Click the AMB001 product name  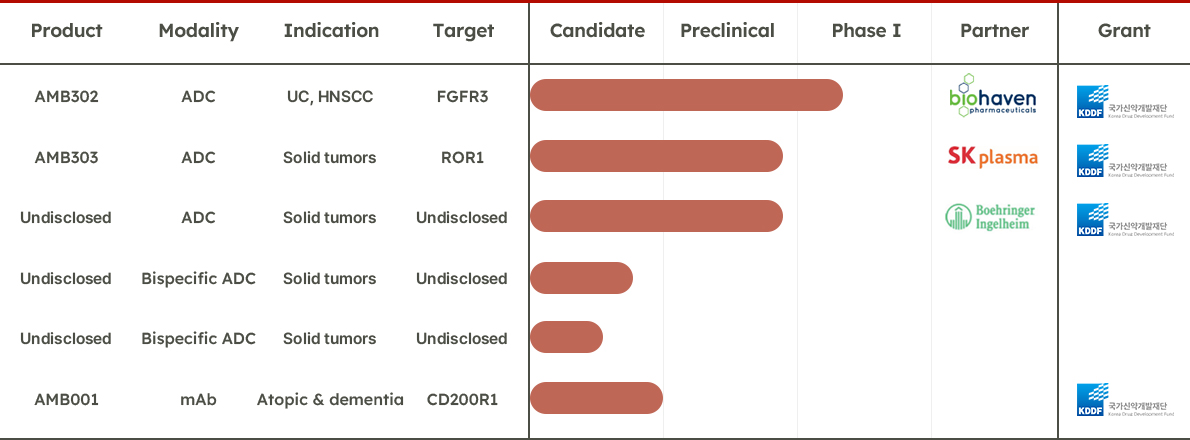coord(66,399)
